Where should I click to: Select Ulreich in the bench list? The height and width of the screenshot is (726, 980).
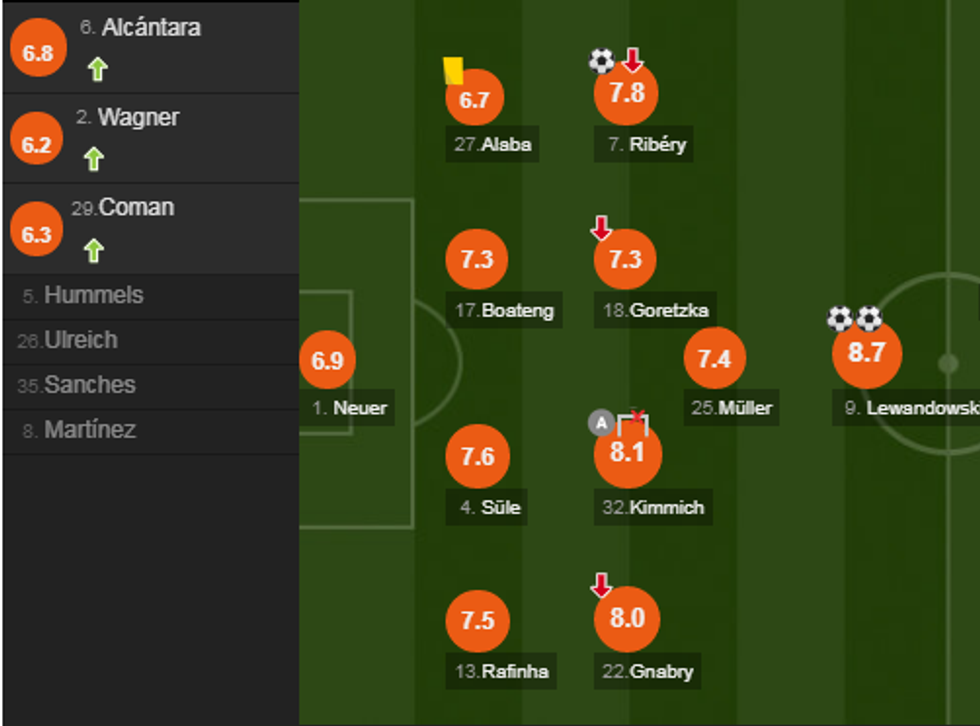[x=80, y=341]
